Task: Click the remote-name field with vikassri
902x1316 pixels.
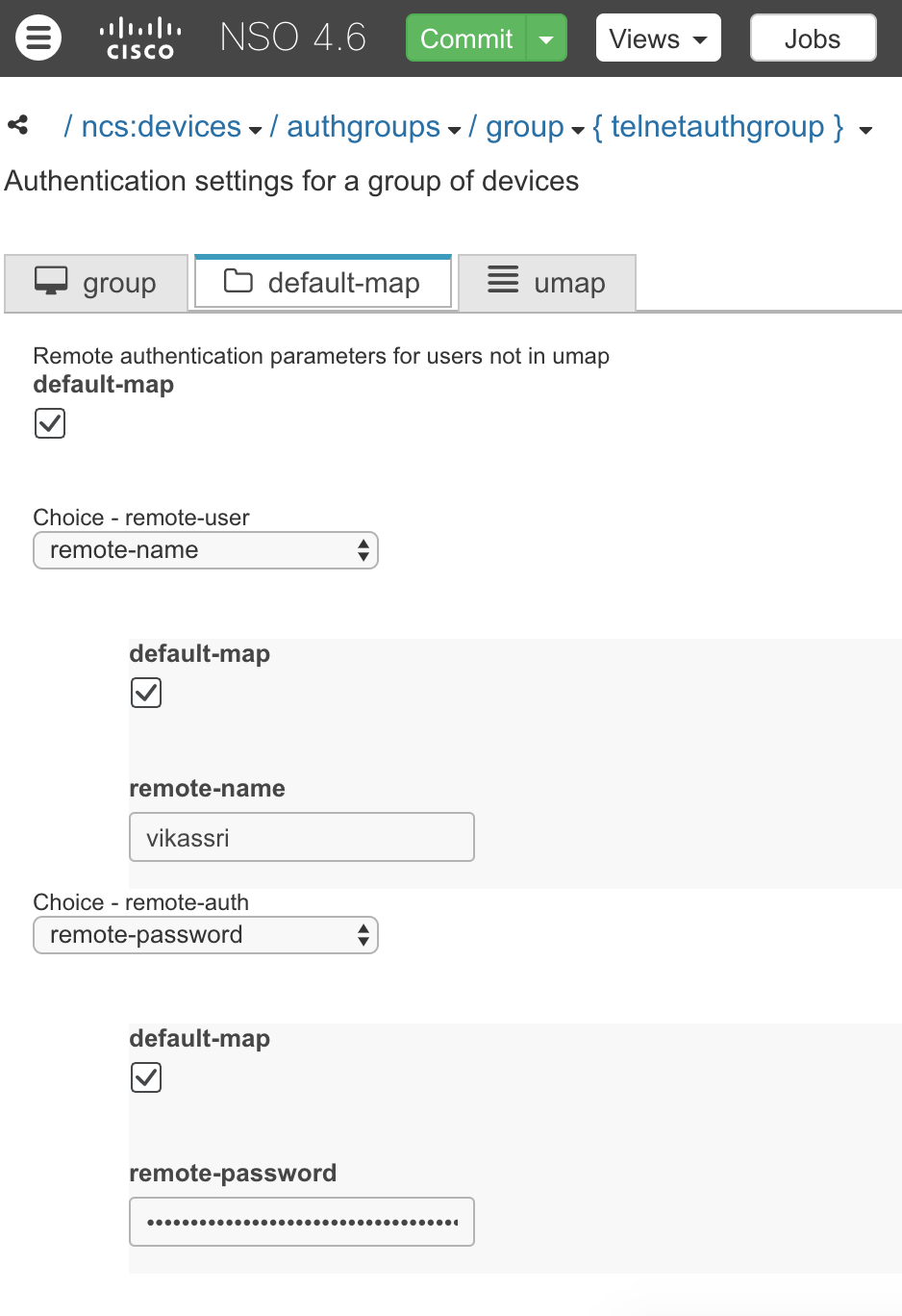Action: click(x=301, y=837)
